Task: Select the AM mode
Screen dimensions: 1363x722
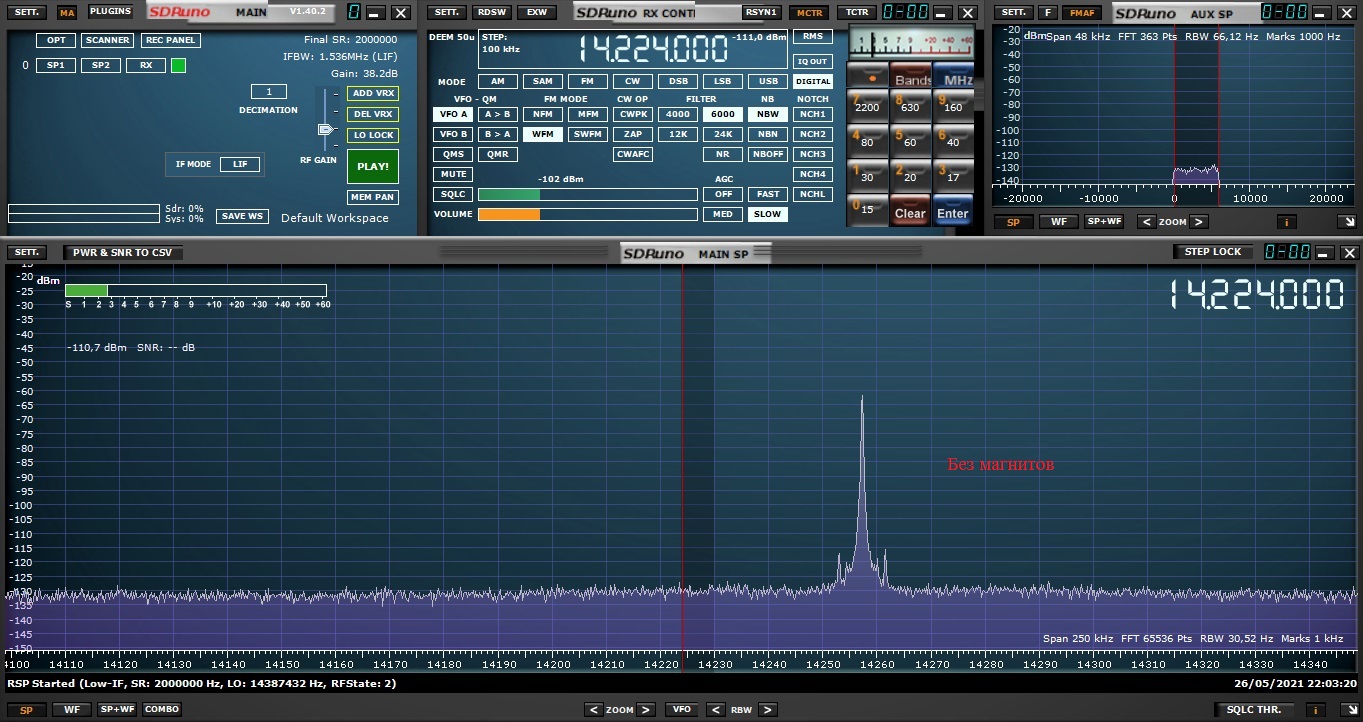Action: tap(497, 81)
